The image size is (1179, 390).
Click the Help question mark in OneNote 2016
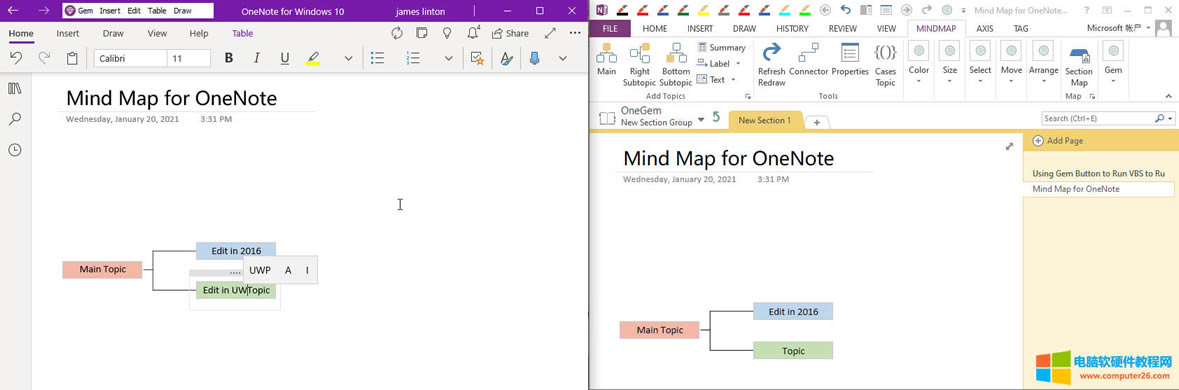pyautogui.click(x=1087, y=11)
